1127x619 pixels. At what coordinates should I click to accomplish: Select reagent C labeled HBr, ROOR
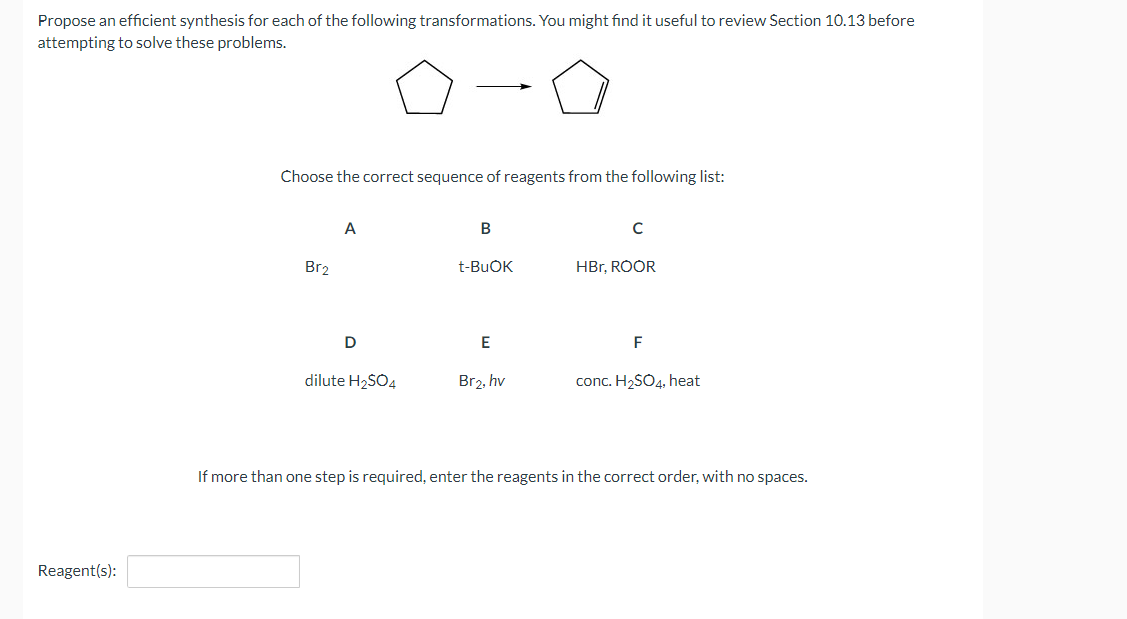click(x=615, y=266)
